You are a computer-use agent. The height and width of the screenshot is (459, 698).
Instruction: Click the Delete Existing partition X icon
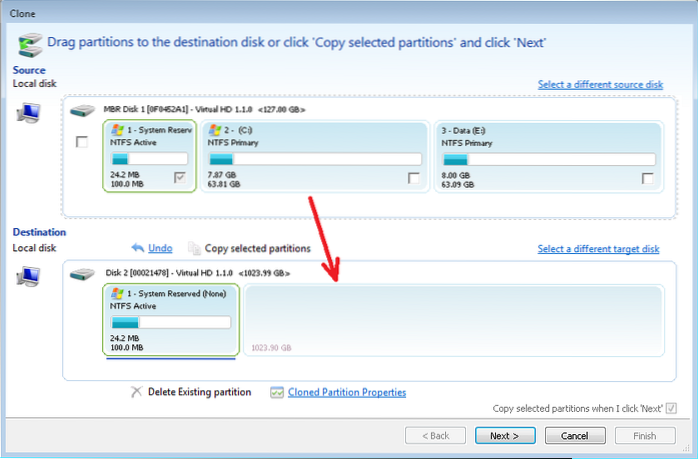136,392
